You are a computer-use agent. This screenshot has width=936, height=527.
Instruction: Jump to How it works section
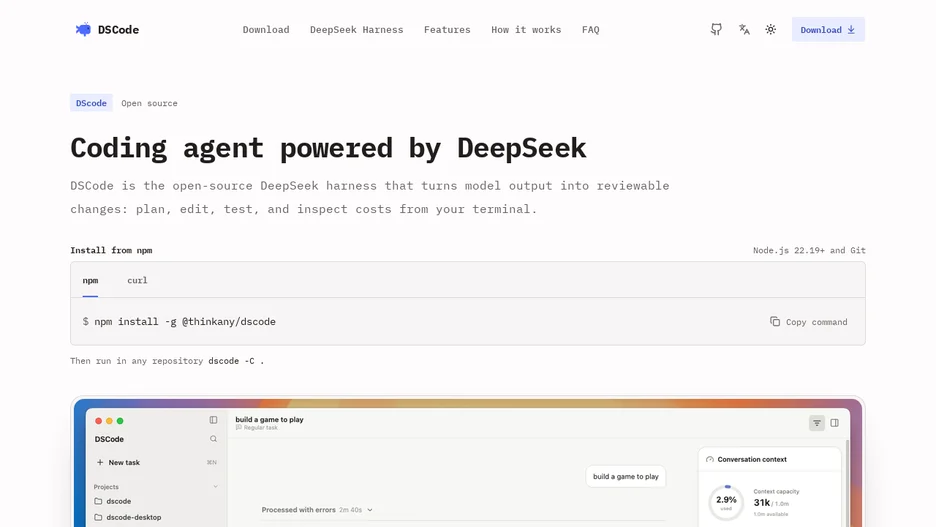pyautogui.click(x=526, y=29)
